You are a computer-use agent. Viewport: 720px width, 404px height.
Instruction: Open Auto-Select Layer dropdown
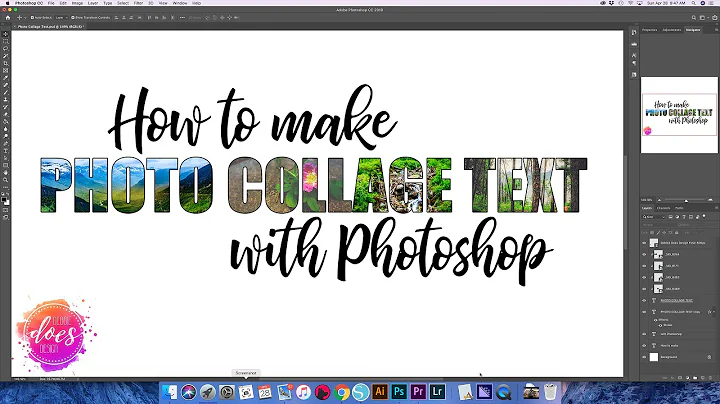click(x=61, y=17)
